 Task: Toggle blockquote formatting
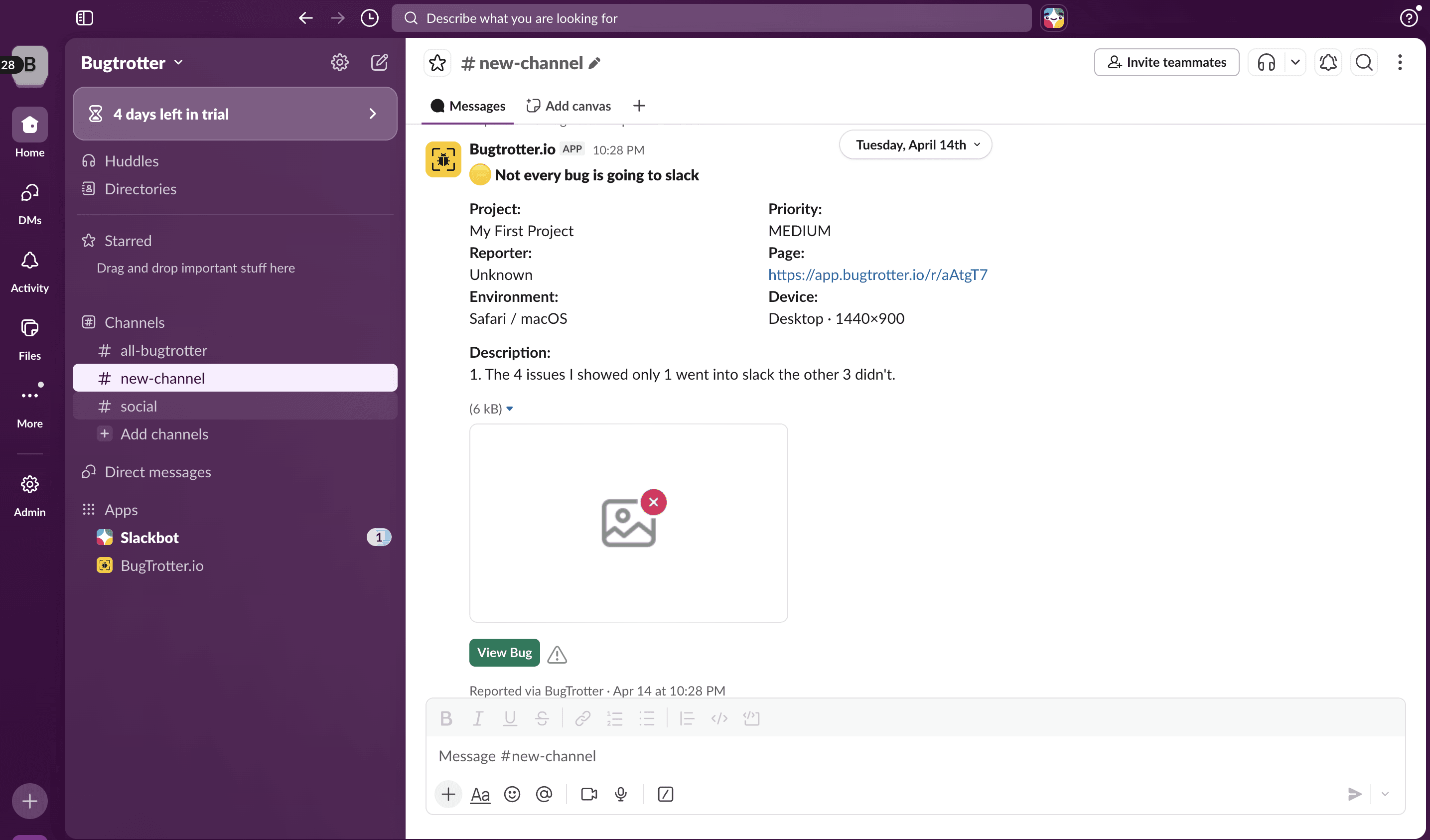(x=687, y=718)
